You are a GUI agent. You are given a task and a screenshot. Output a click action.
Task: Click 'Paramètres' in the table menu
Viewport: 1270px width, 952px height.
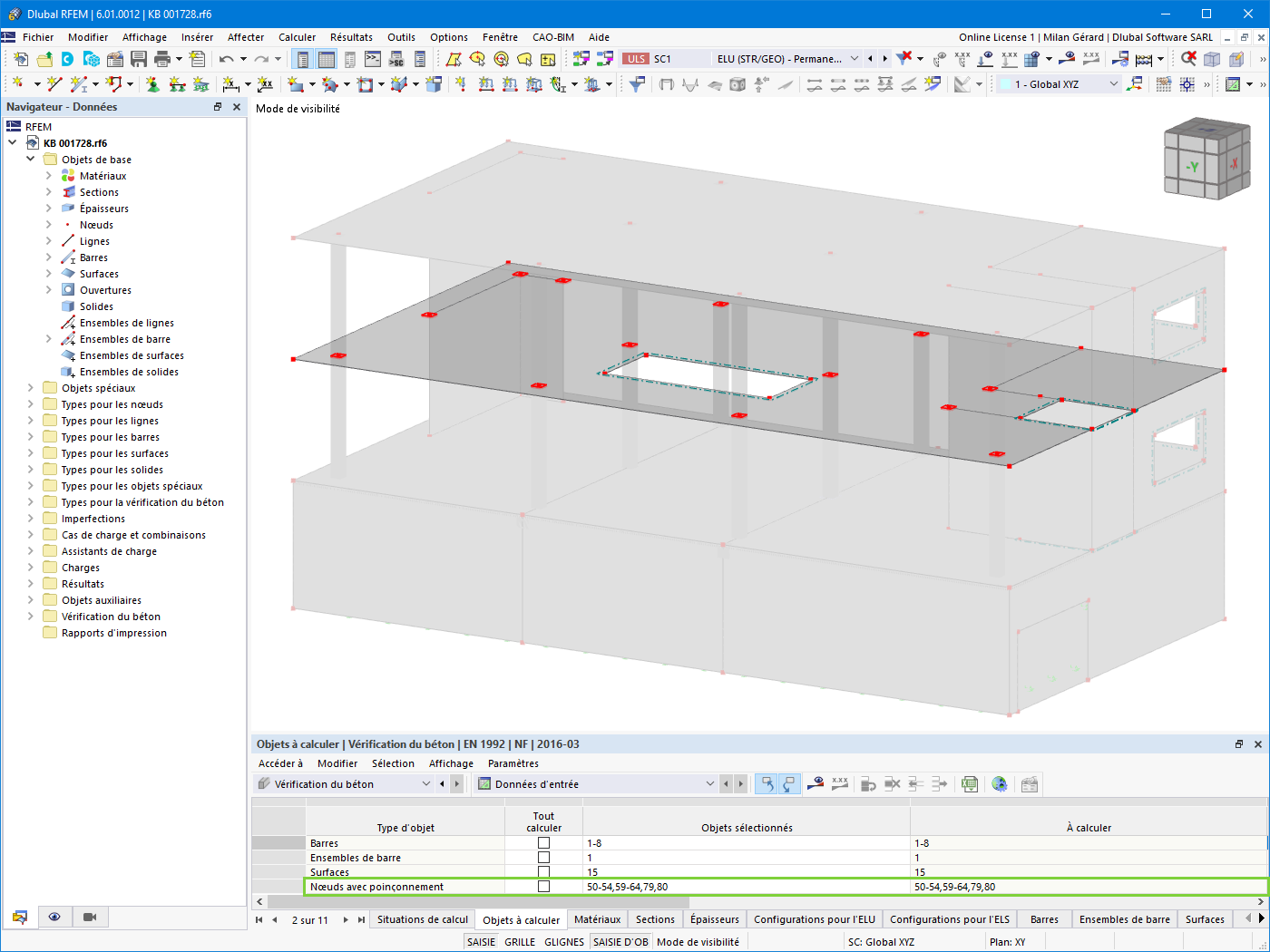click(x=513, y=763)
